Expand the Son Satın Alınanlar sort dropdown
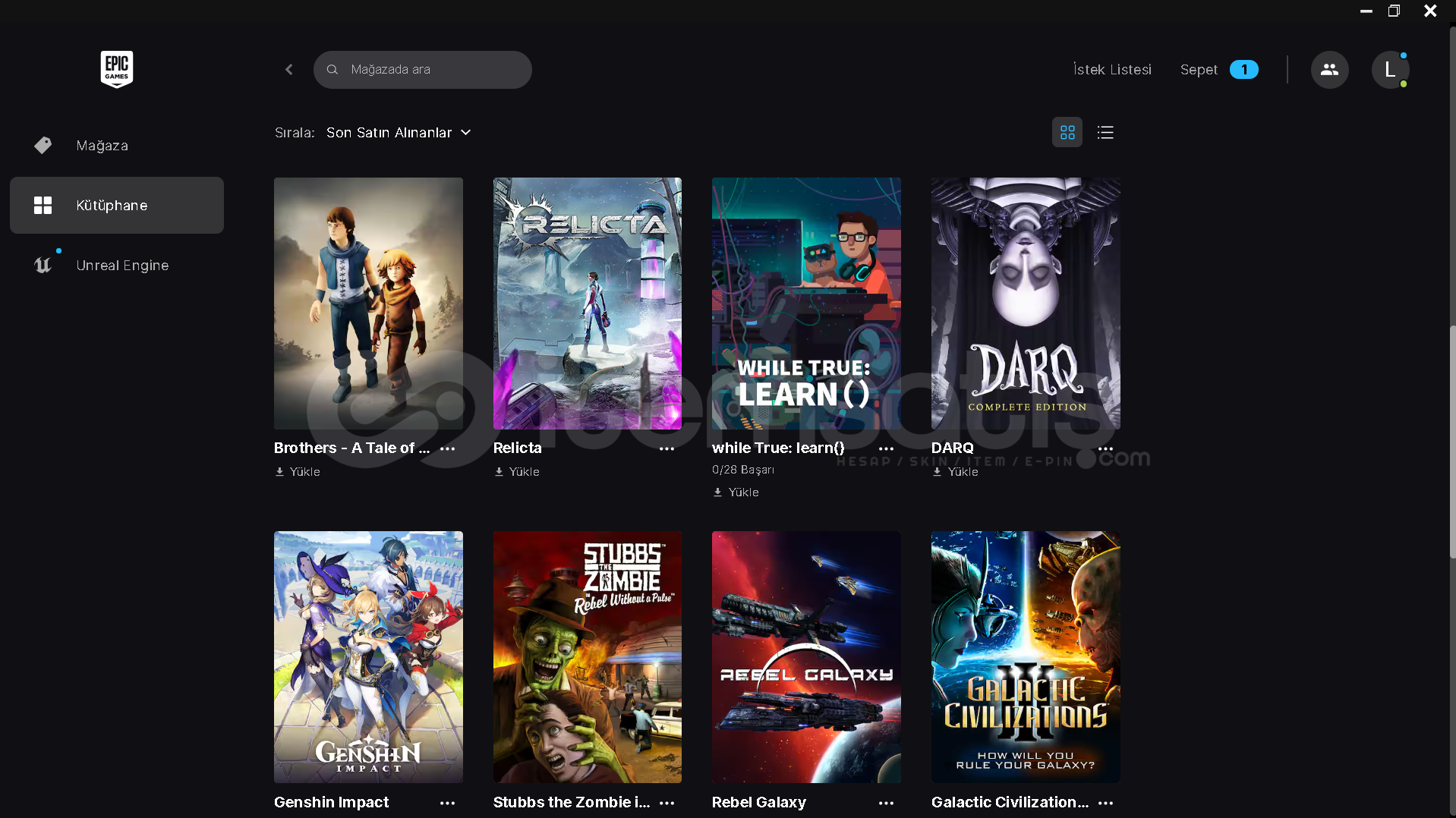 [399, 133]
